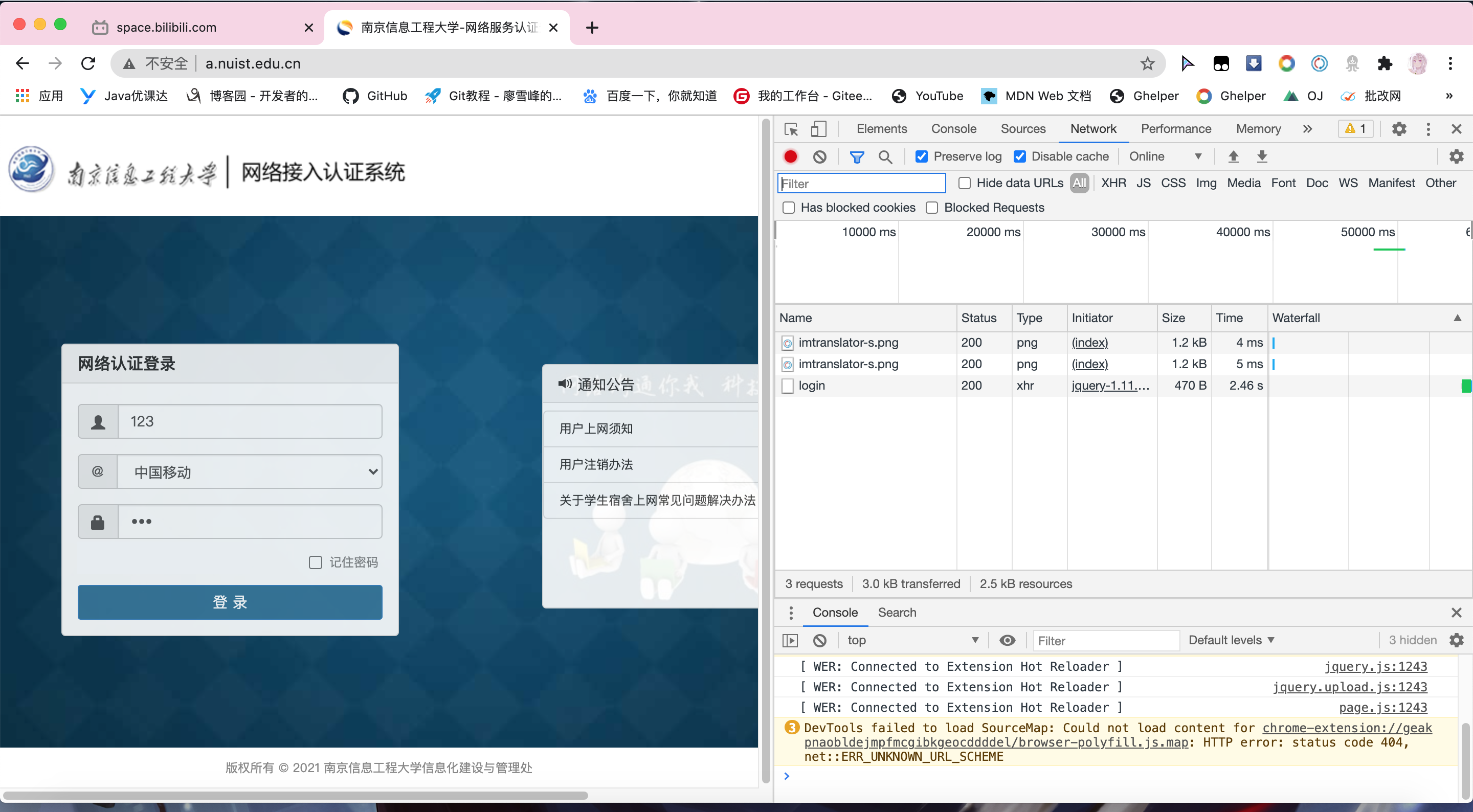Disable the Disable cache option
Image resolution: width=1473 pixels, height=812 pixels.
(x=1020, y=156)
